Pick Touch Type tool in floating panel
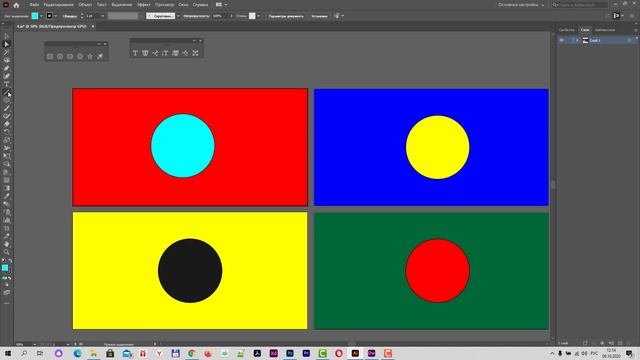The width and height of the screenshot is (640, 360). pyautogui.click(x=195, y=53)
